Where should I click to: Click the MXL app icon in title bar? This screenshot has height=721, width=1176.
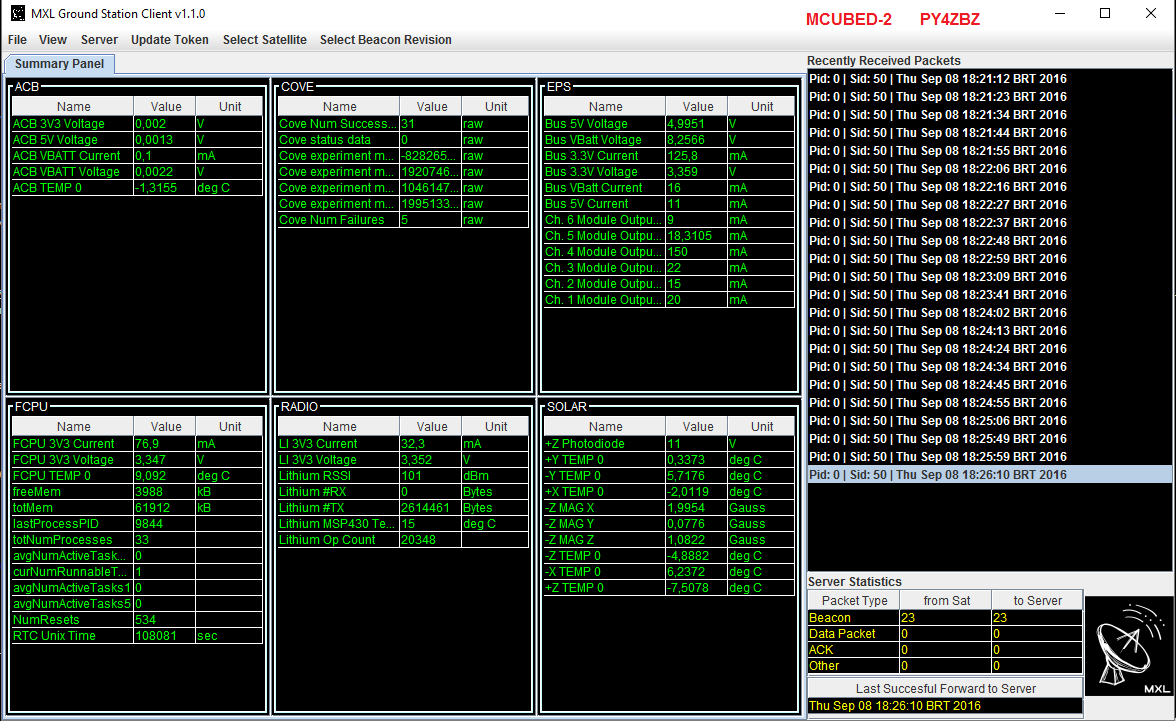pyautogui.click(x=17, y=14)
